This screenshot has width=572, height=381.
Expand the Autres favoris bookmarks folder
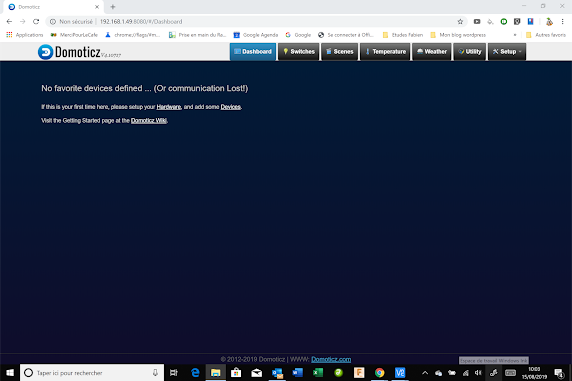pos(546,35)
